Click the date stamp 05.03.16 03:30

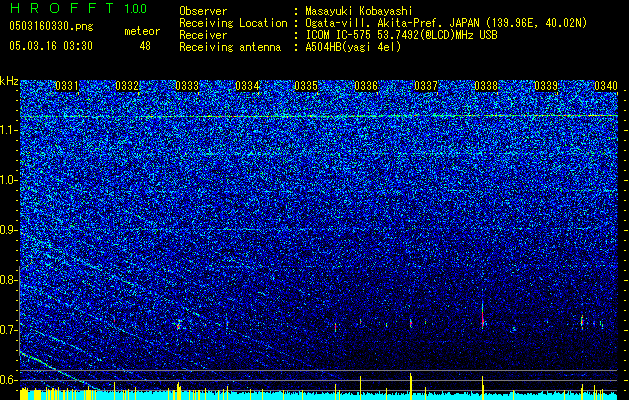pyautogui.click(x=51, y=46)
